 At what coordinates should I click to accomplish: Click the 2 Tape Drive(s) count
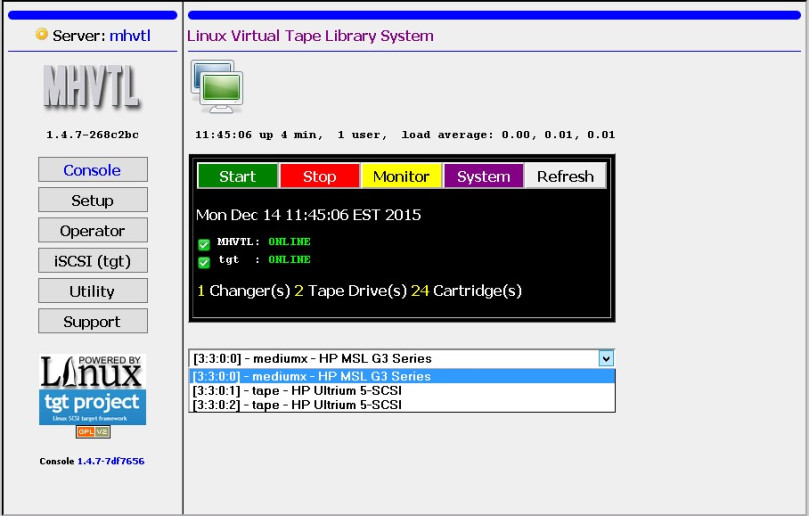coord(351,291)
